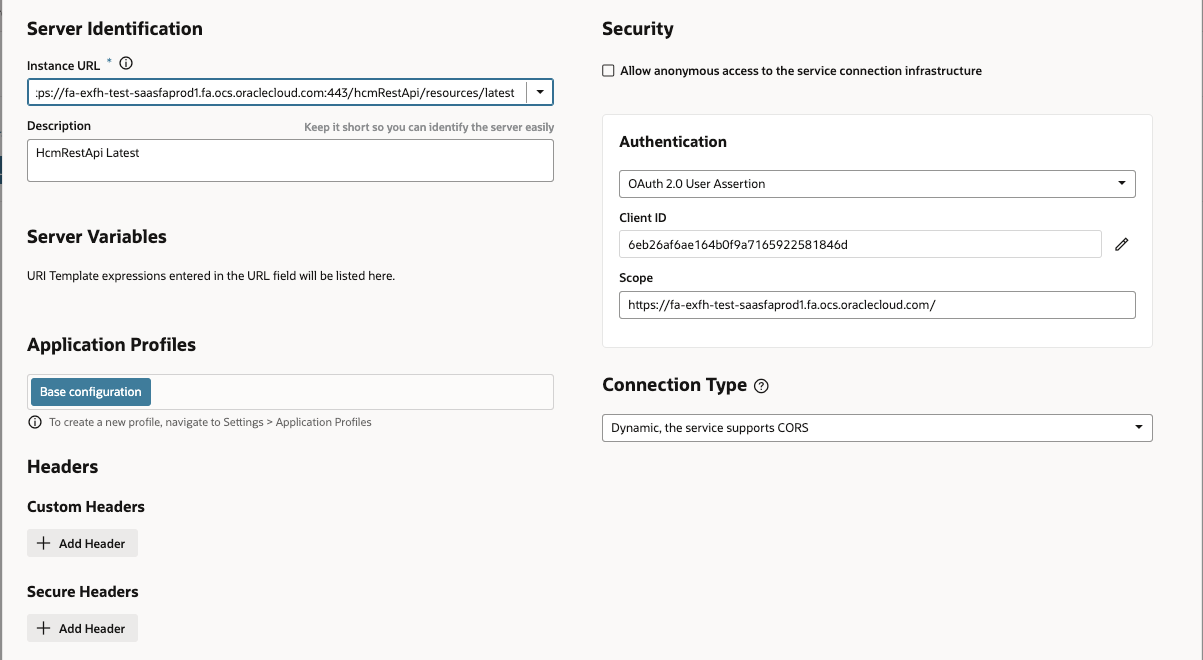
Task: Select the Base configuration profile chip
Action: coord(90,392)
